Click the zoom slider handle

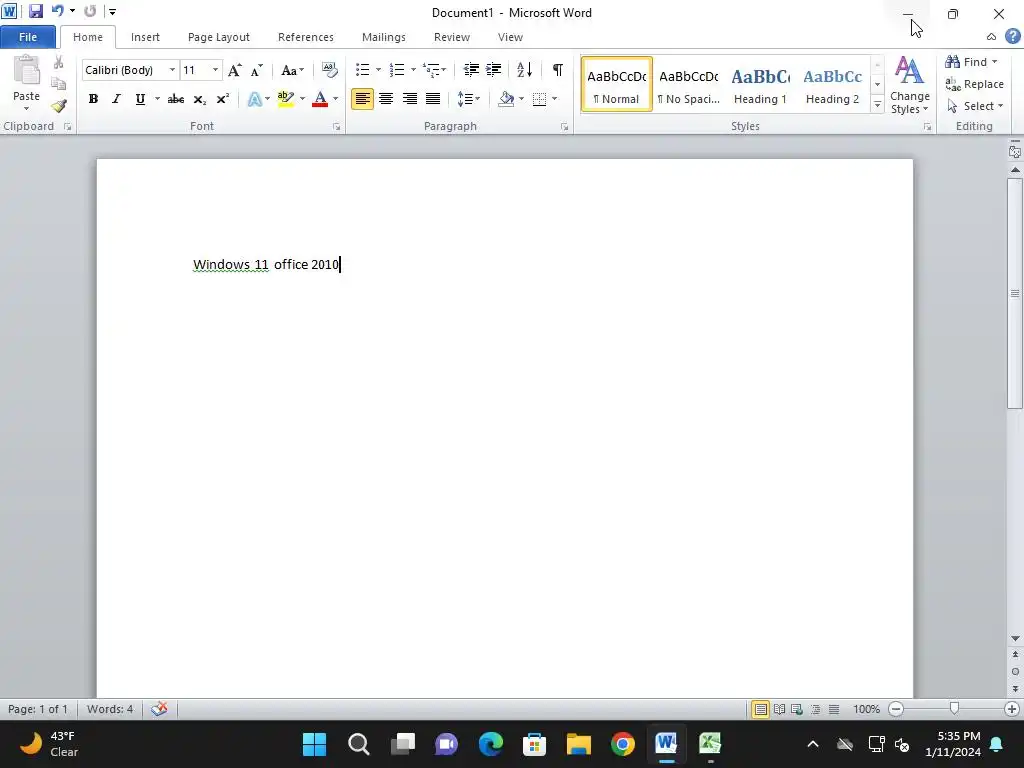(x=954, y=709)
